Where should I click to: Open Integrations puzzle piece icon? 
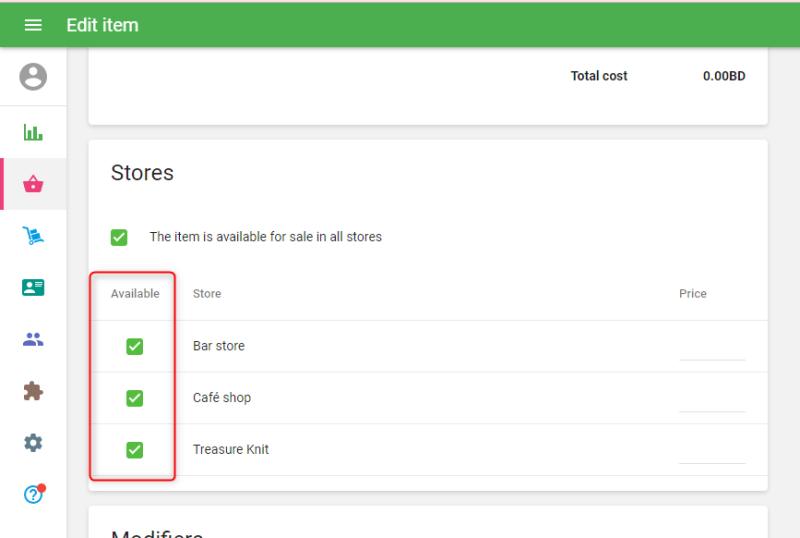33,391
